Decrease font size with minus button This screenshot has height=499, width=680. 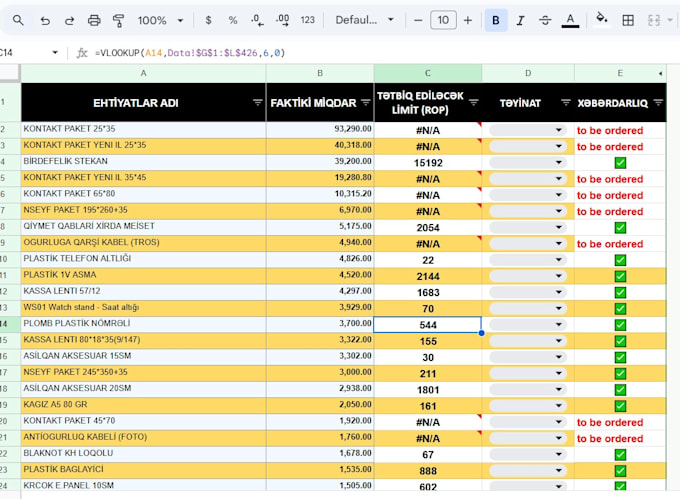click(418, 20)
